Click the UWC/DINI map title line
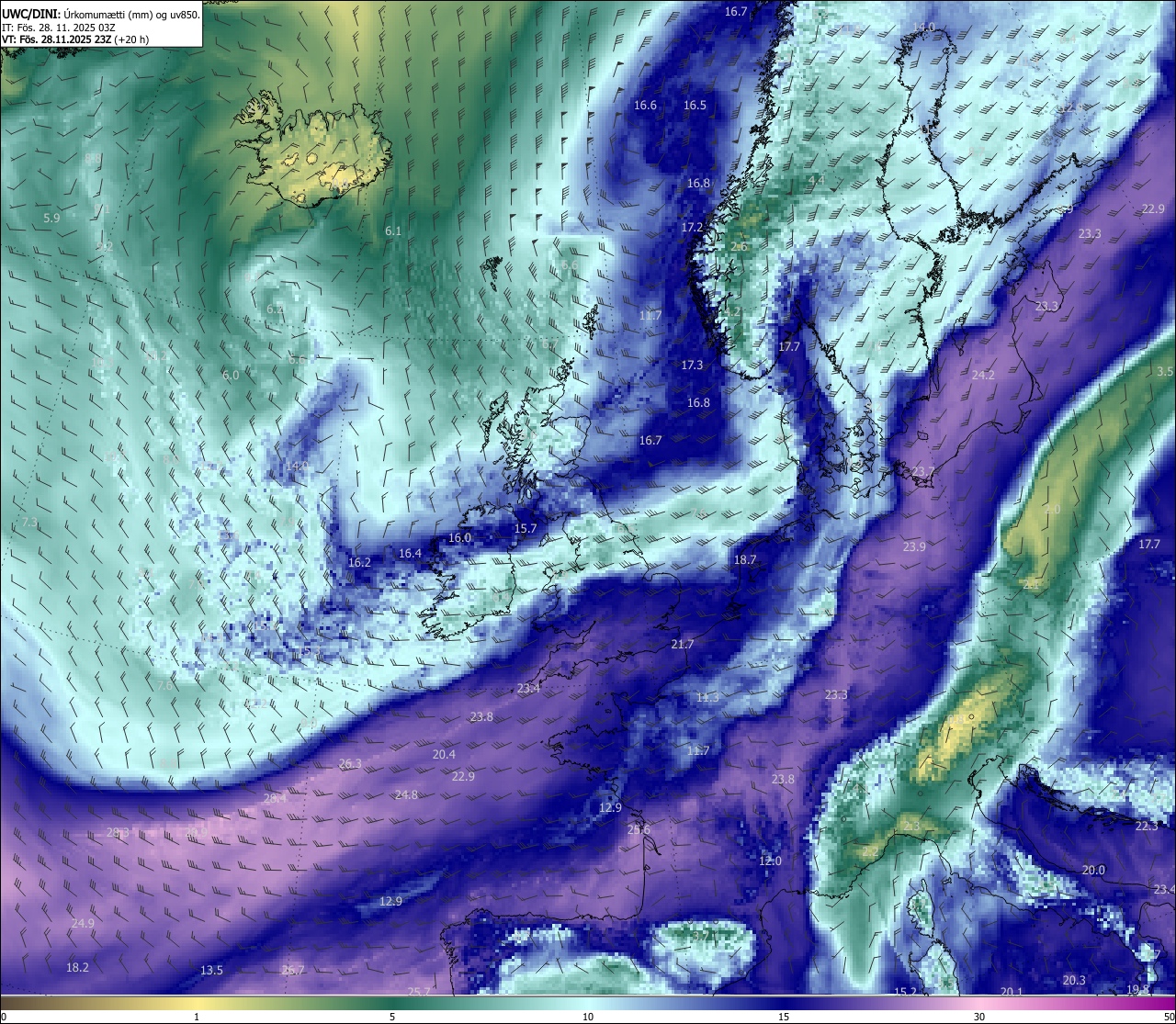The width and height of the screenshot is (1176, 1024). coord(100,14)
